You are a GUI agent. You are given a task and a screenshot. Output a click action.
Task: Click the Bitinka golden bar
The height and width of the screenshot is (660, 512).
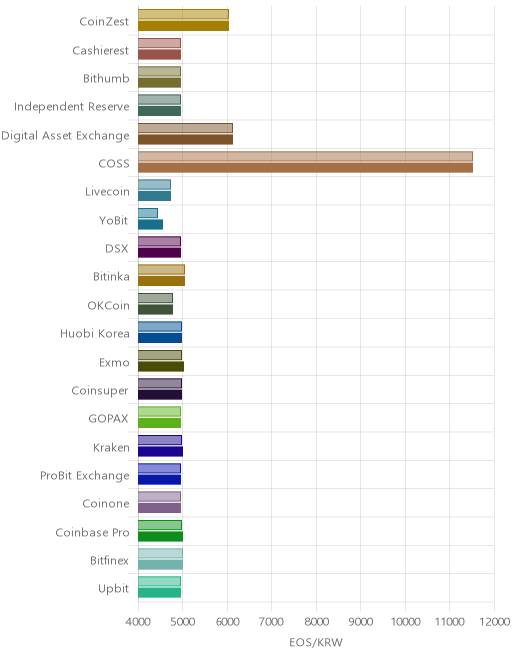(x=161, y=281)
